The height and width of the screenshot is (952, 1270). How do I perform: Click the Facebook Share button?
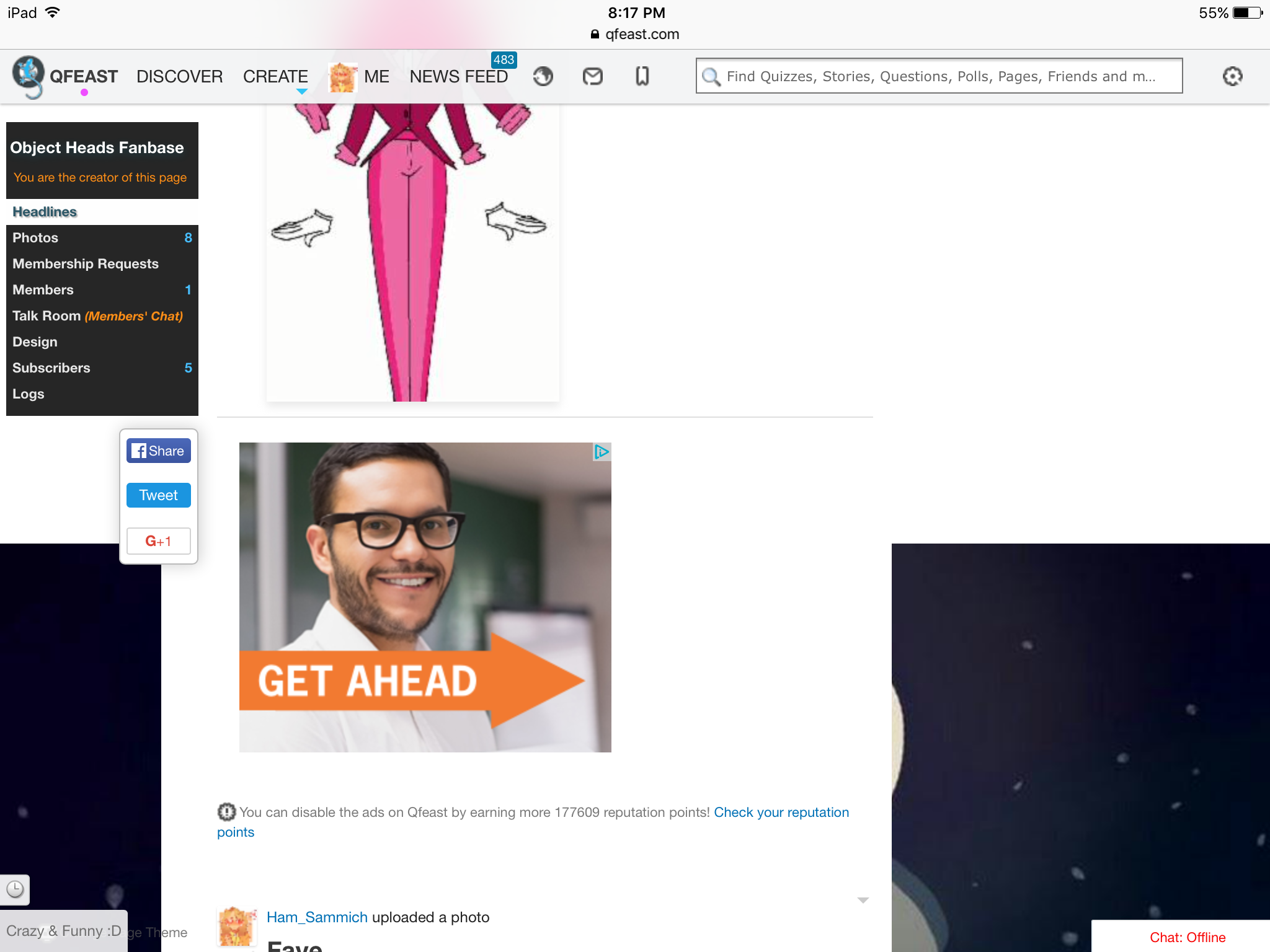(x=159, y=451)
